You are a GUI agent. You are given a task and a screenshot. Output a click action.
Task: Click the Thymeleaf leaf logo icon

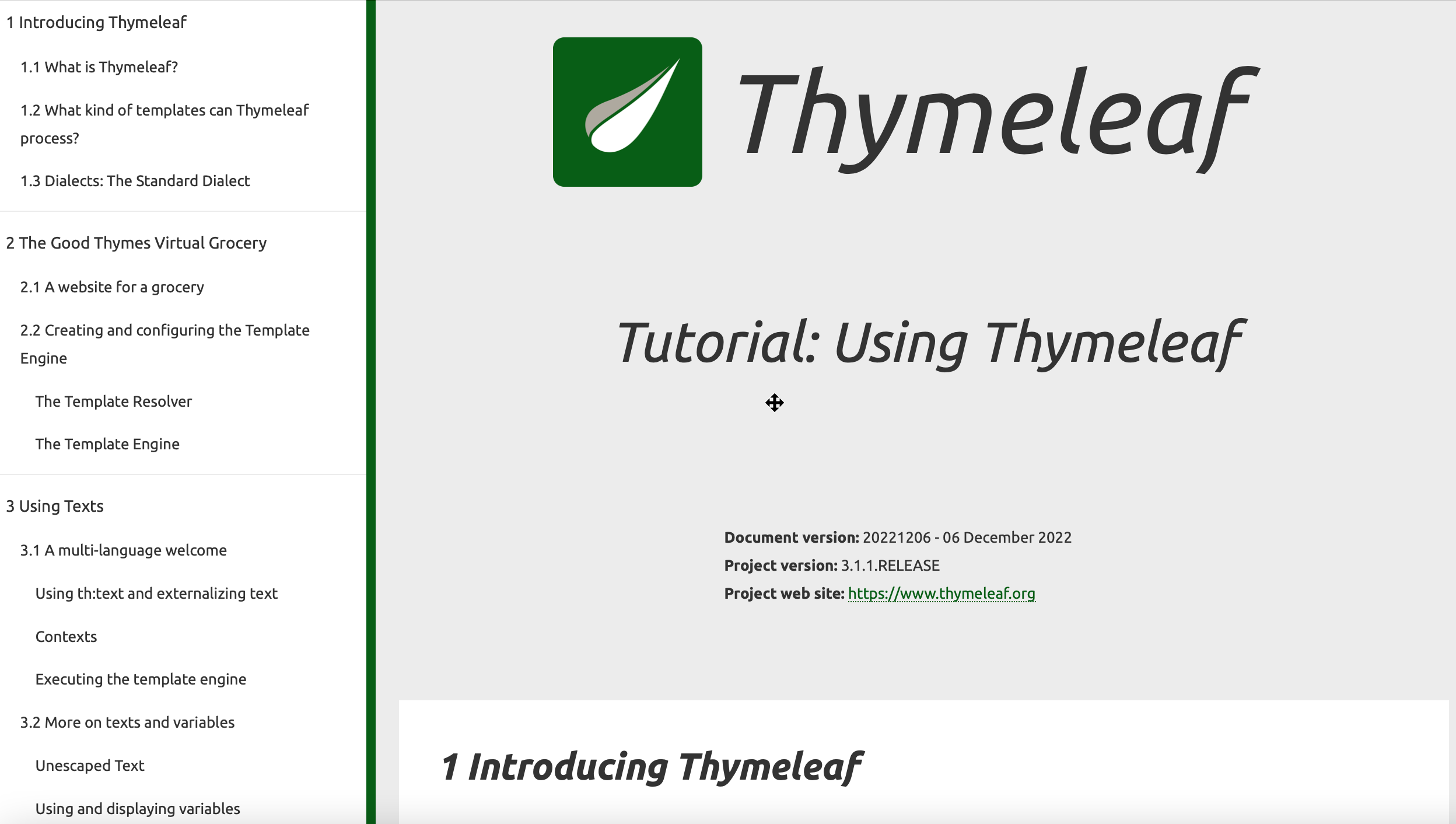tap(627, 112)
